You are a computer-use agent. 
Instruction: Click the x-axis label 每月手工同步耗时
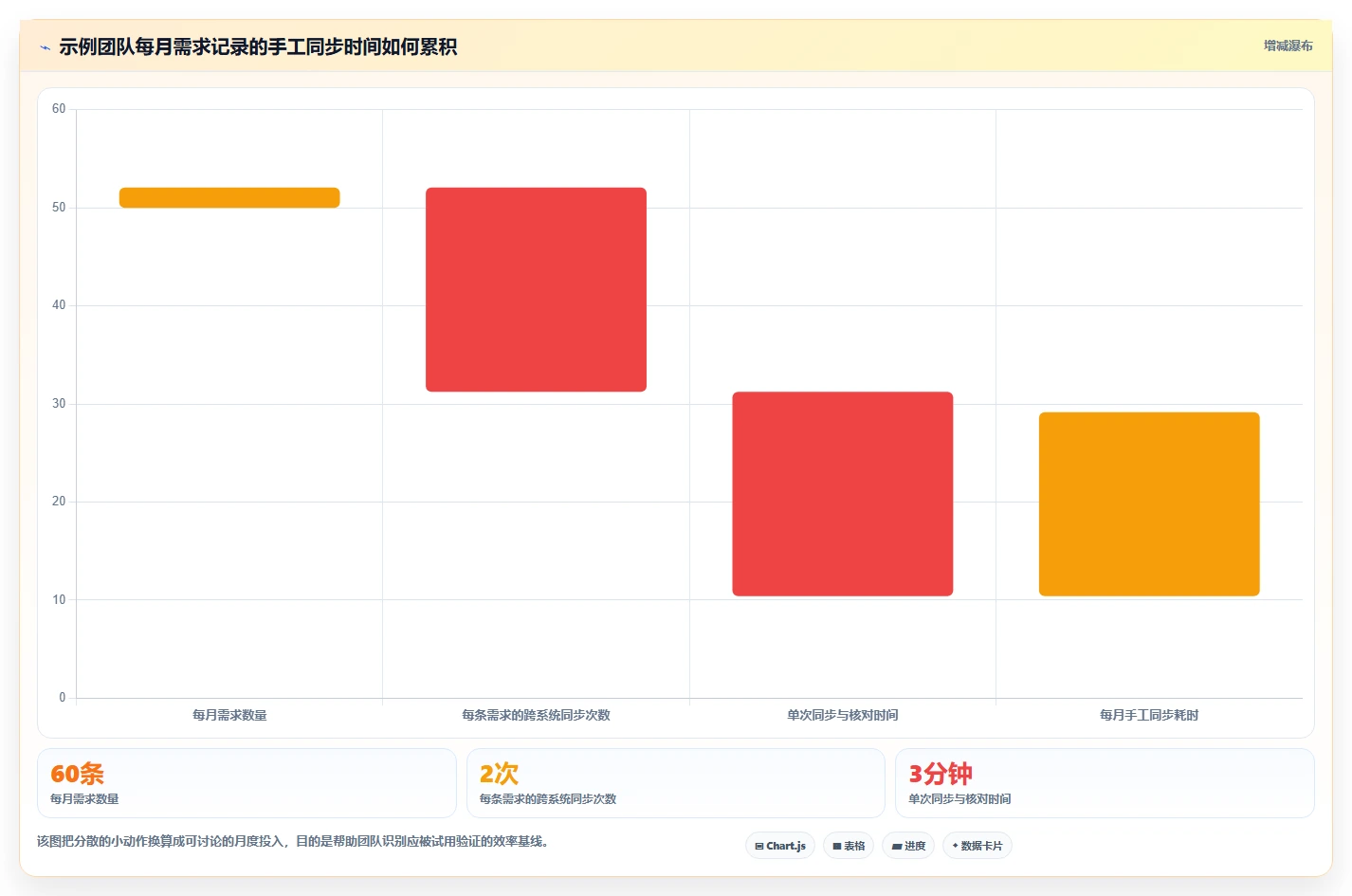tap(1149, 715)
